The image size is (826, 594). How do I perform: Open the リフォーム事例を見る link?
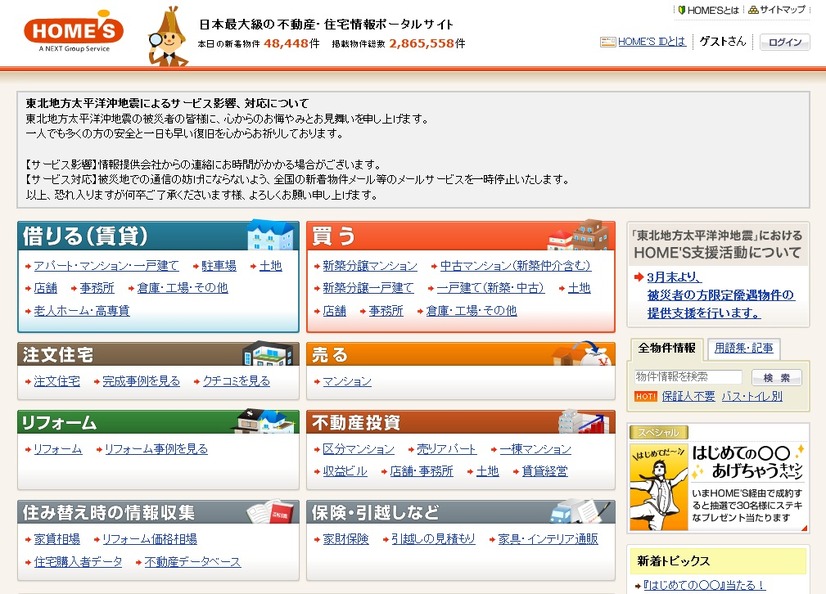[156, 449]
